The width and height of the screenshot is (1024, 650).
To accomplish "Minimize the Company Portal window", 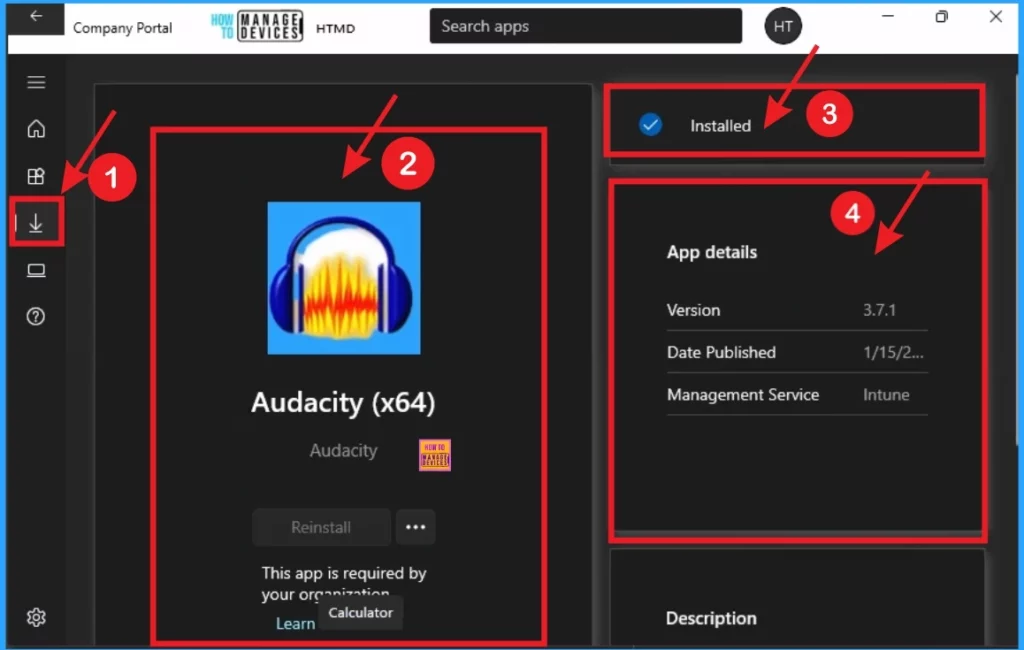I will (x=888, y=16).
